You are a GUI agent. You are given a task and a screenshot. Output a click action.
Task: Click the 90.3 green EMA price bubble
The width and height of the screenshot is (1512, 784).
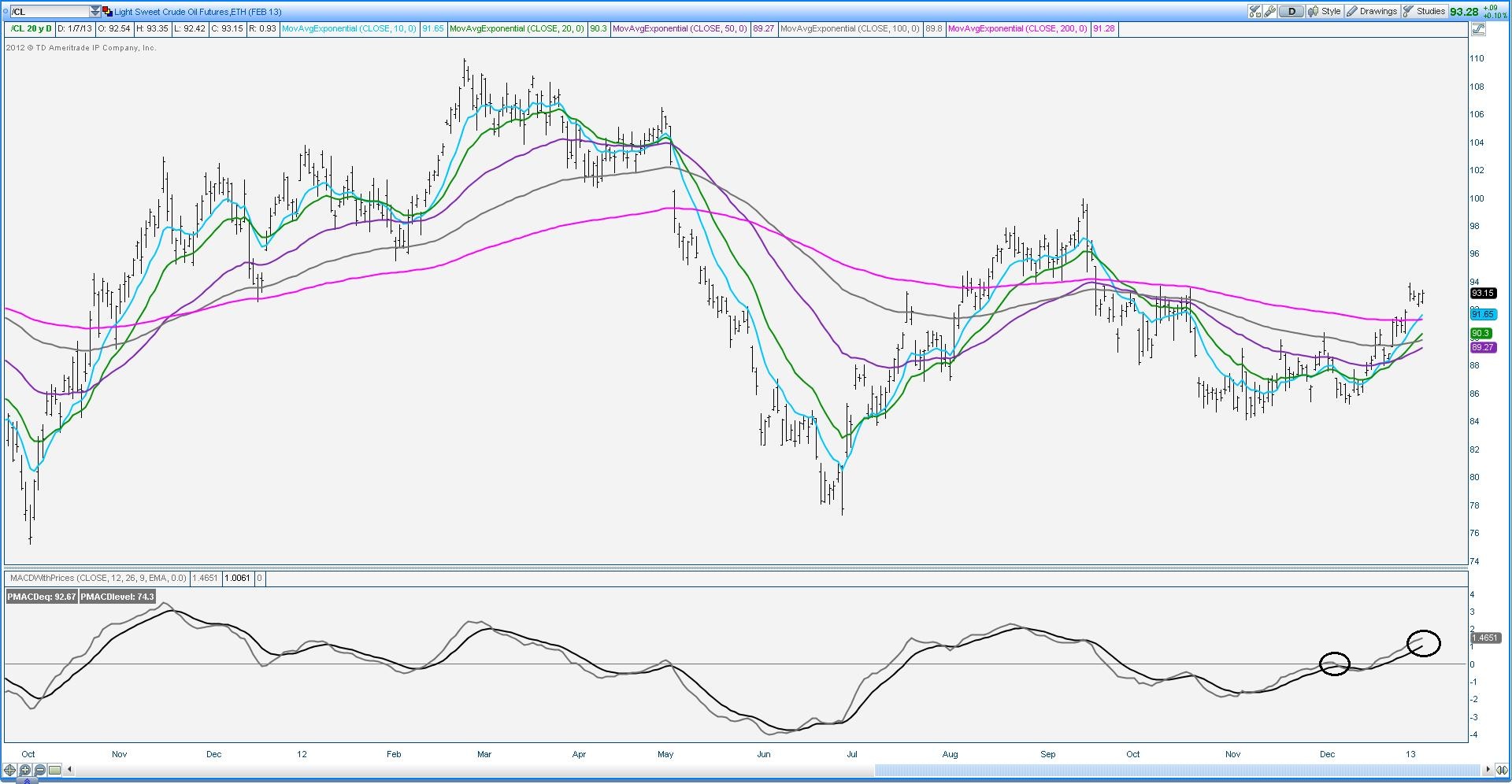[x=1480, y=334]
